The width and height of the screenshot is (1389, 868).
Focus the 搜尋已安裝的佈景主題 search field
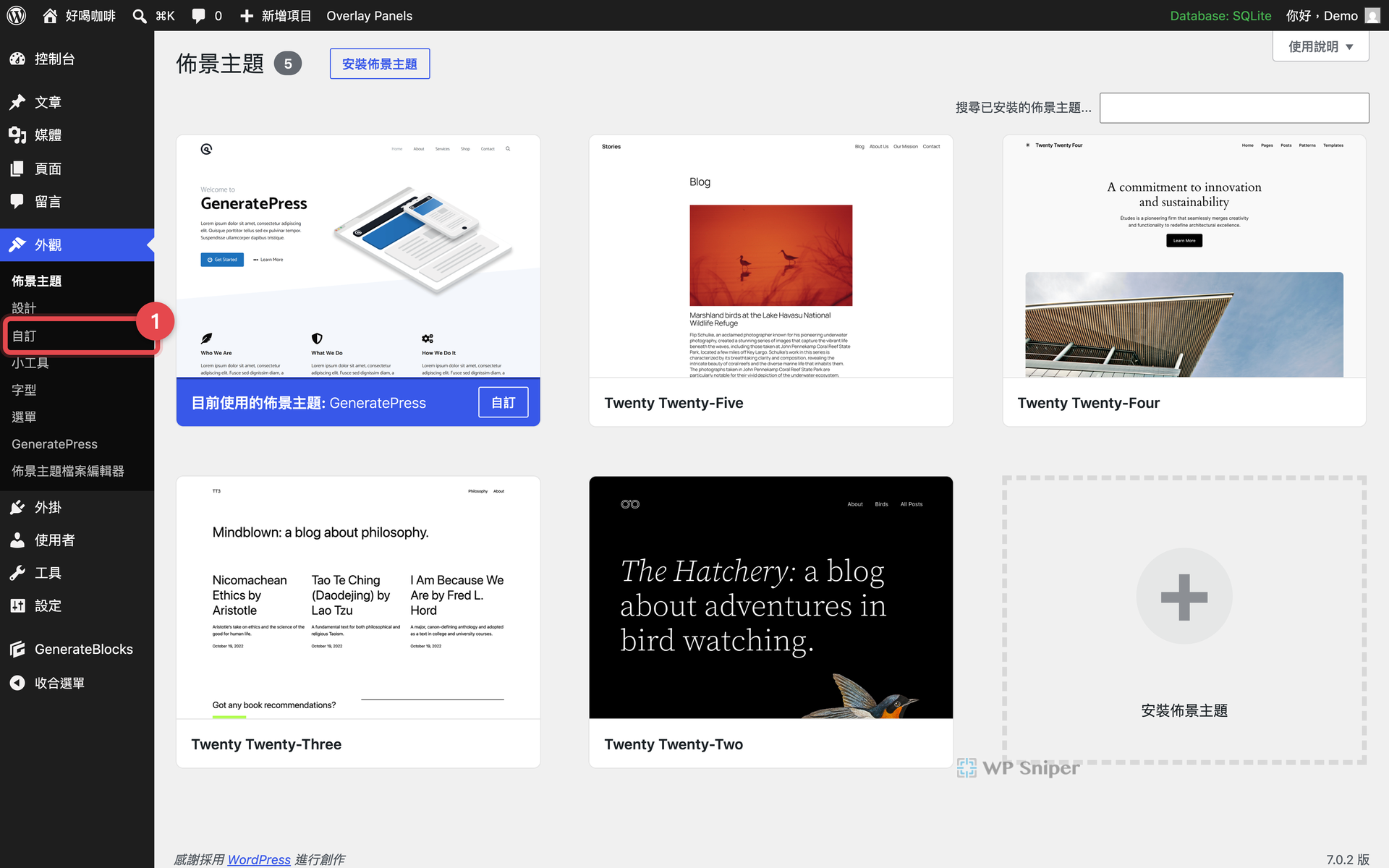point(1234,108)
